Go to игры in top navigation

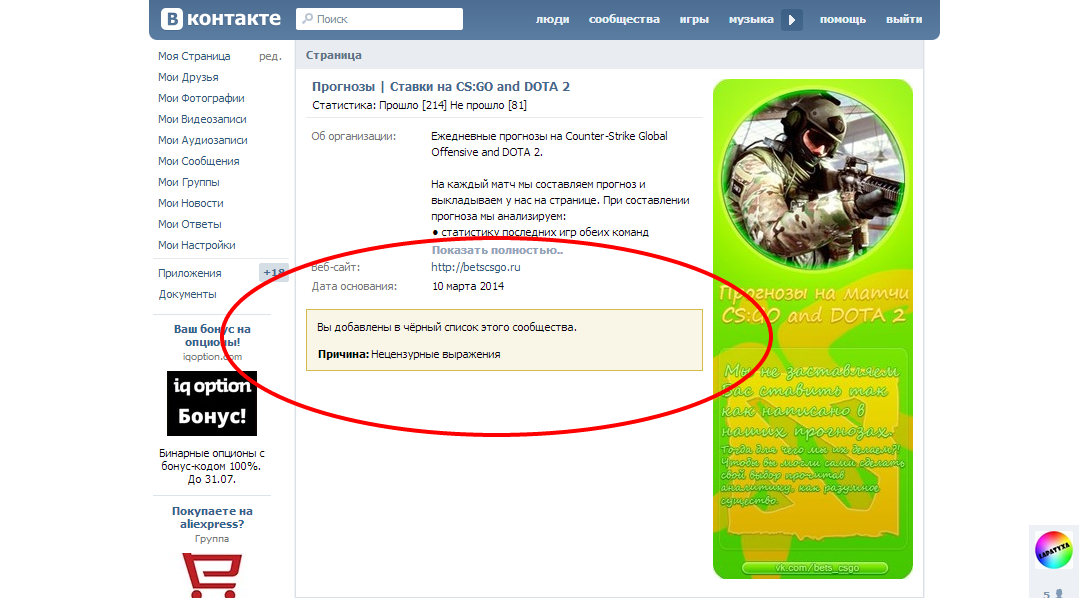694,19
